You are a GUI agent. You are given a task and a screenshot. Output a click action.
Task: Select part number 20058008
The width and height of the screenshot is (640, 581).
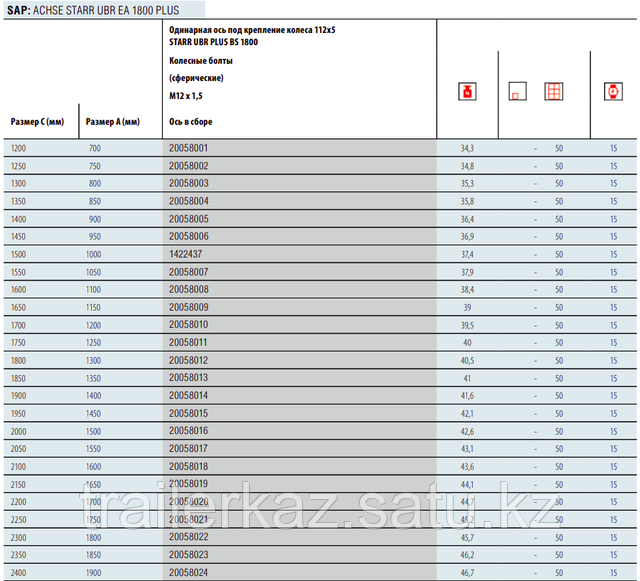click(x=189, y=289)
